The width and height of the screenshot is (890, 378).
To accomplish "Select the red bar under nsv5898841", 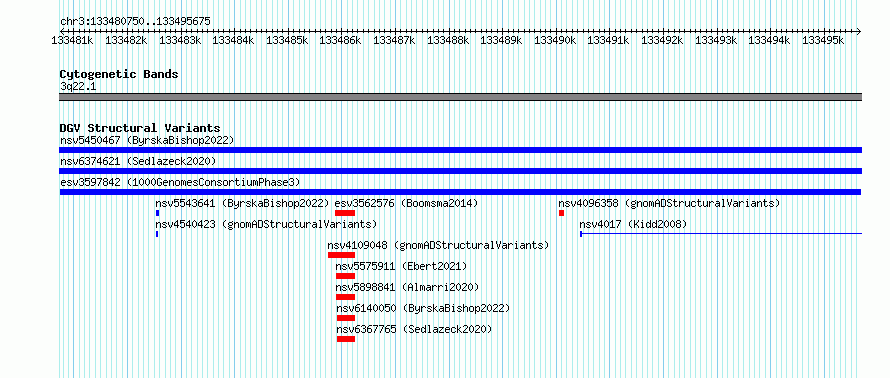I will (345, 297).
